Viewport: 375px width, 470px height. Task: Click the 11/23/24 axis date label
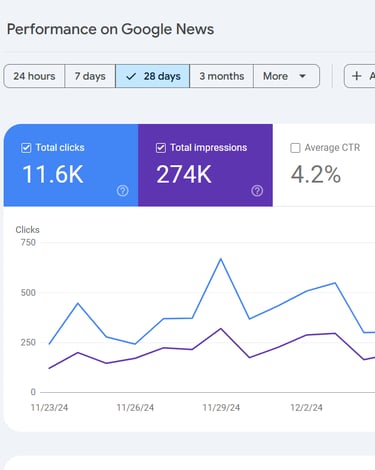[x=49, y=408]
